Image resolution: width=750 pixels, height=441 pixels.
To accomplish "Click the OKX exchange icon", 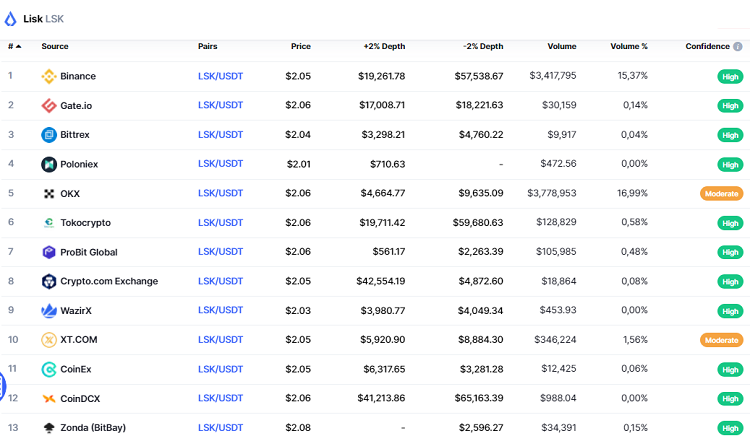I will [x=48, y=193].
